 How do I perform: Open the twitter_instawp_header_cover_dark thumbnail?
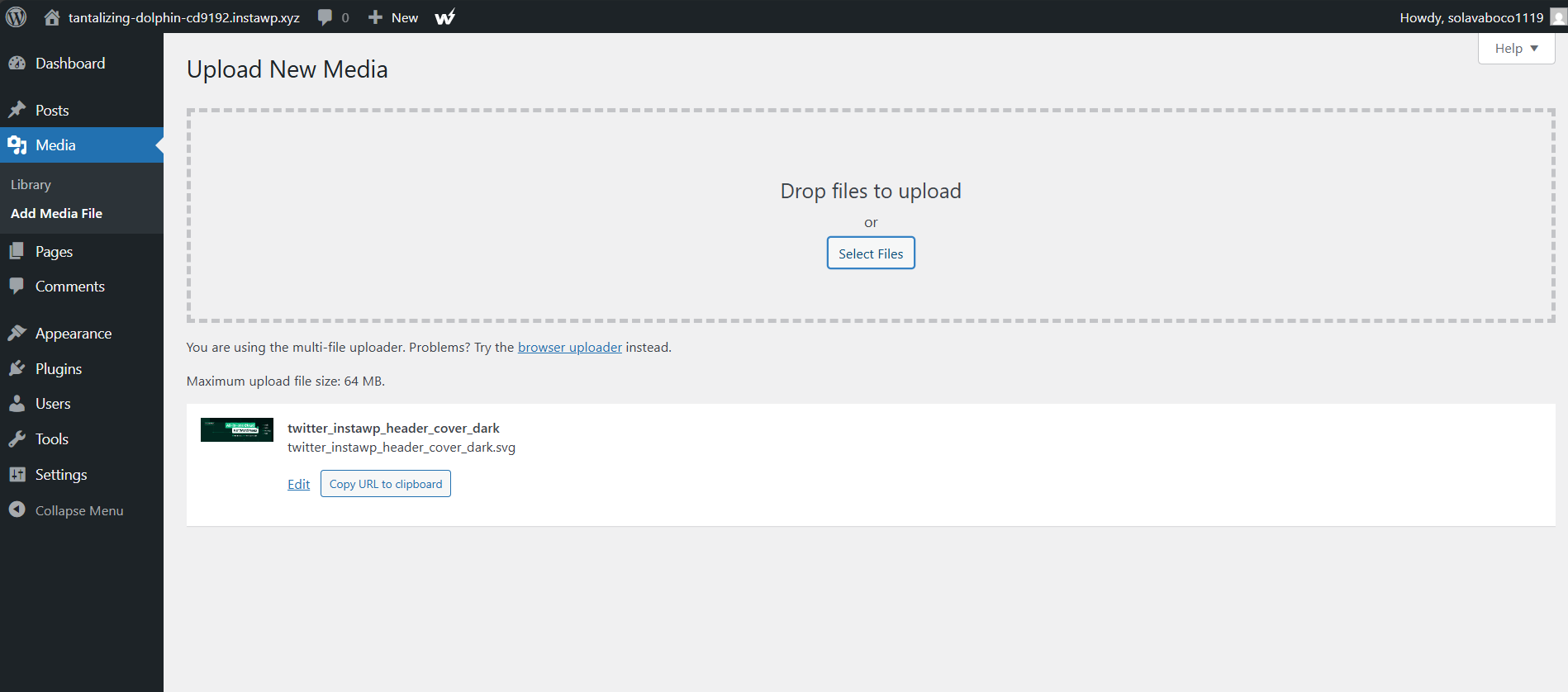tap(237, 429)
